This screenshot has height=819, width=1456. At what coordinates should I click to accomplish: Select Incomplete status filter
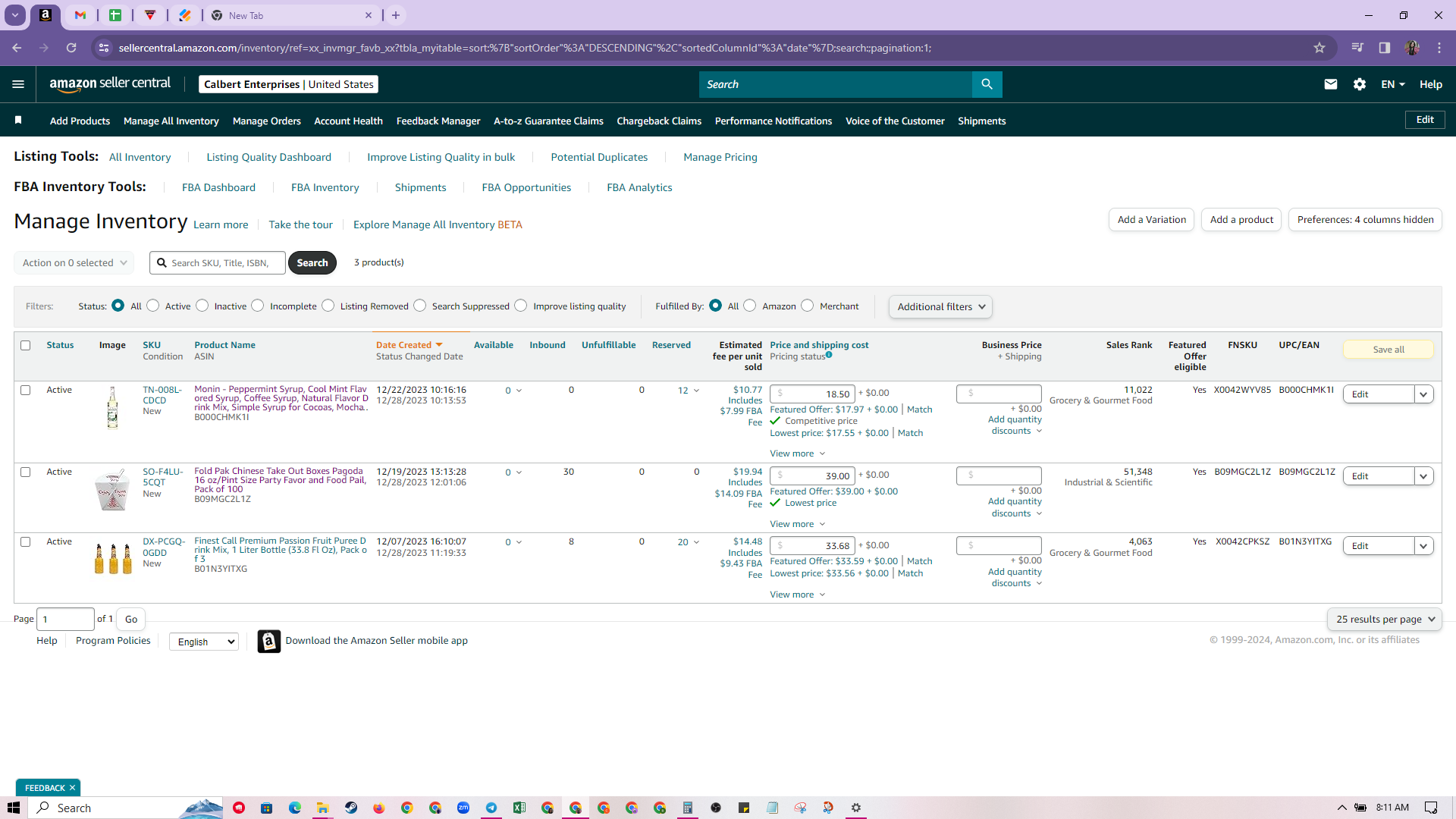258,306
